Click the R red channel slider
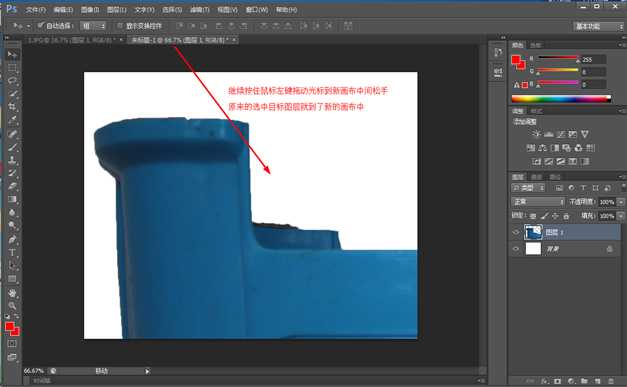 [558, 59]
